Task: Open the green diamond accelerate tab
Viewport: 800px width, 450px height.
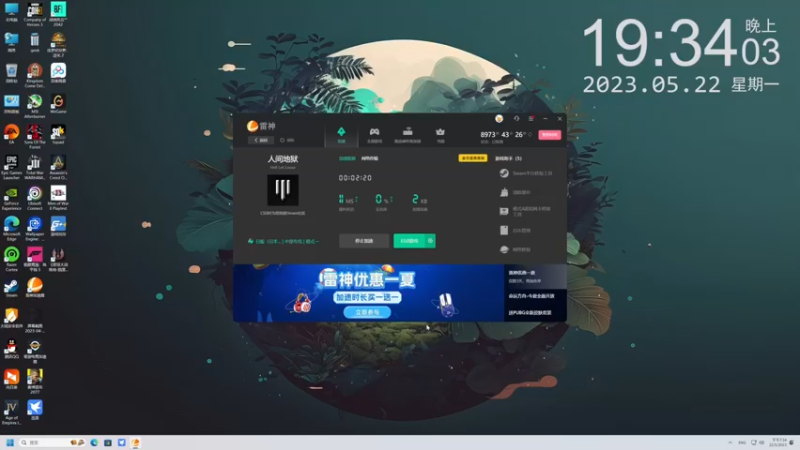Action: point(341,135)
